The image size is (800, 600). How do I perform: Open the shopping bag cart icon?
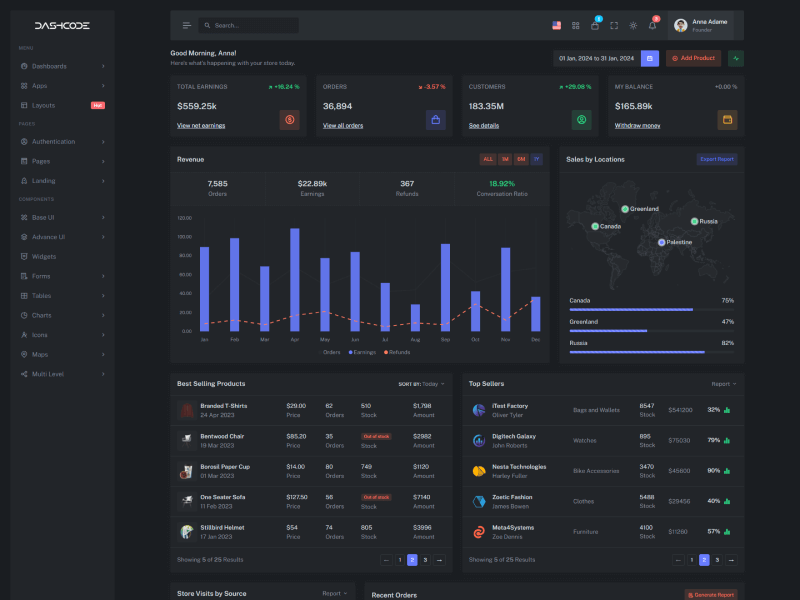click(595, 25)
